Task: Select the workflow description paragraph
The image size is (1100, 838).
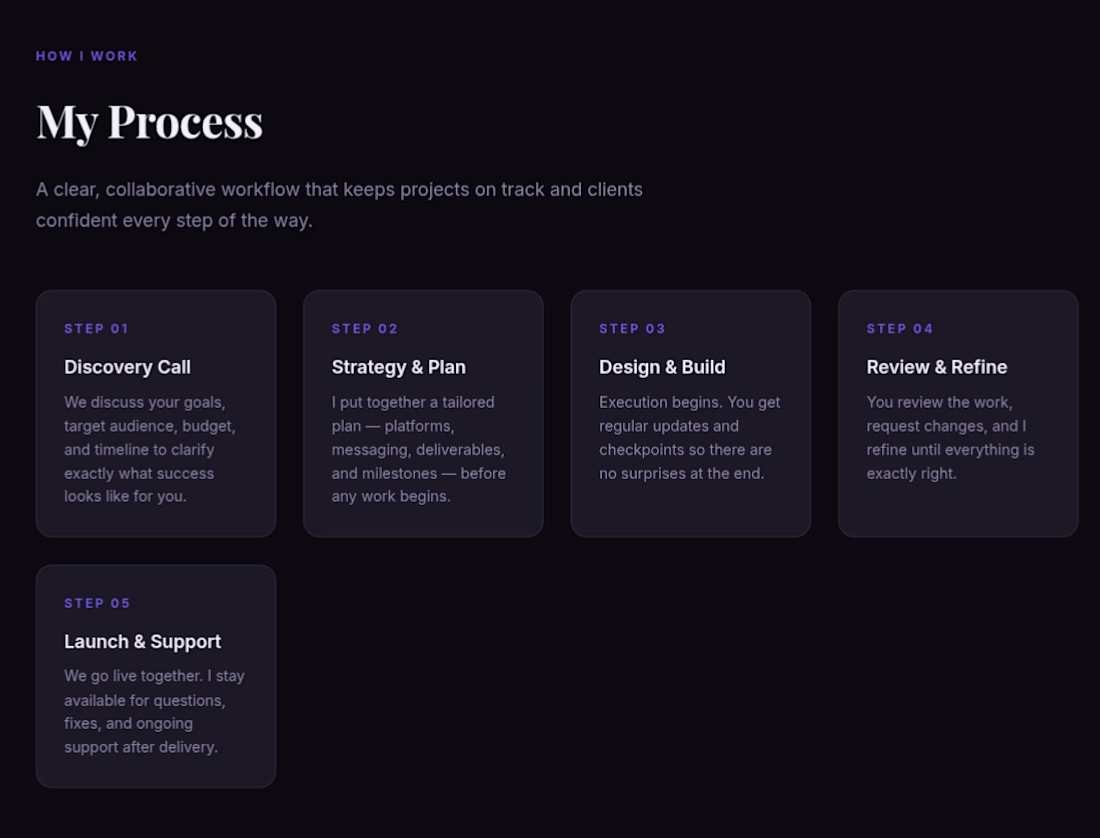Action: 339,205
